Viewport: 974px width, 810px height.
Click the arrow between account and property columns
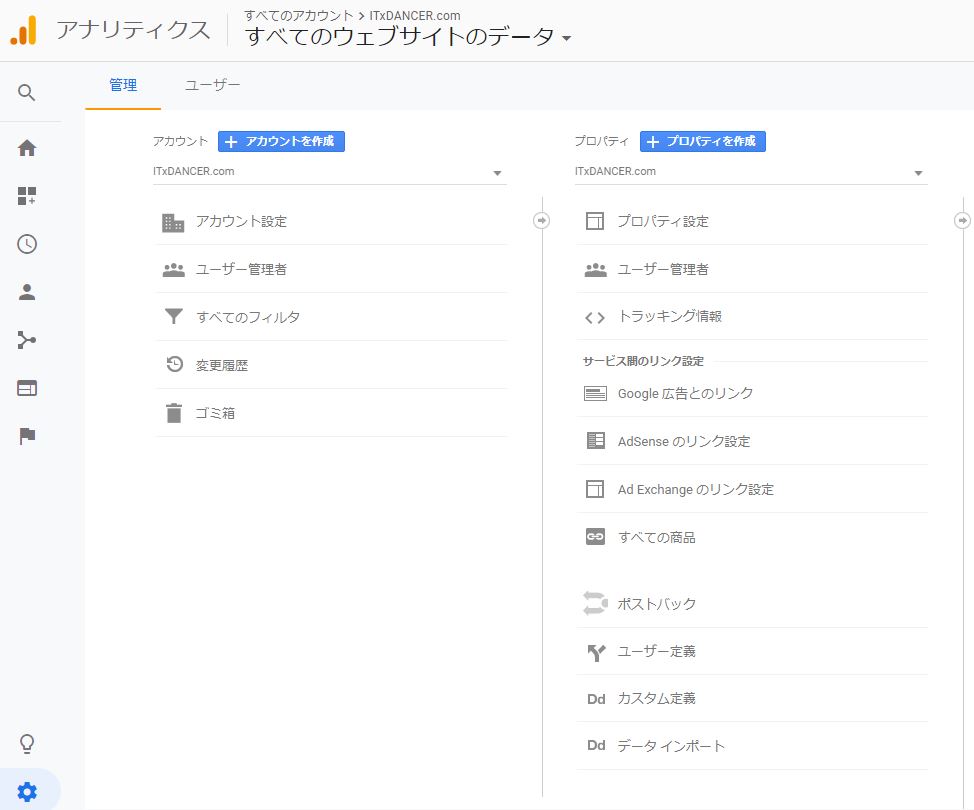coord(541,220)
